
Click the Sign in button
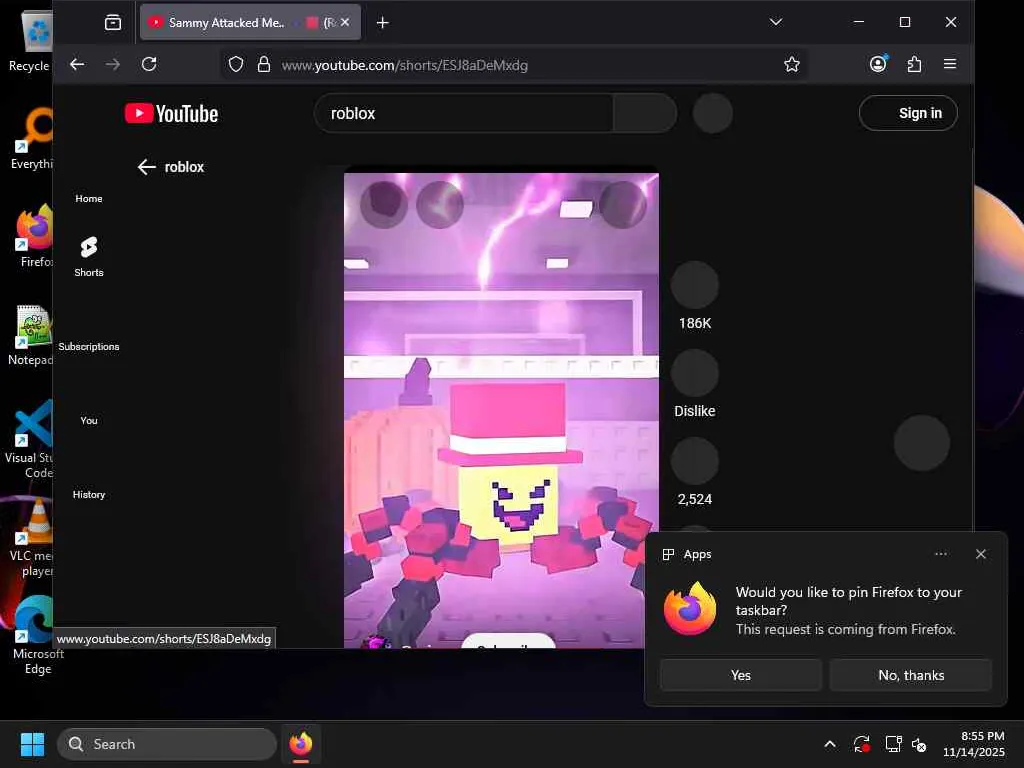pos(908,114)
